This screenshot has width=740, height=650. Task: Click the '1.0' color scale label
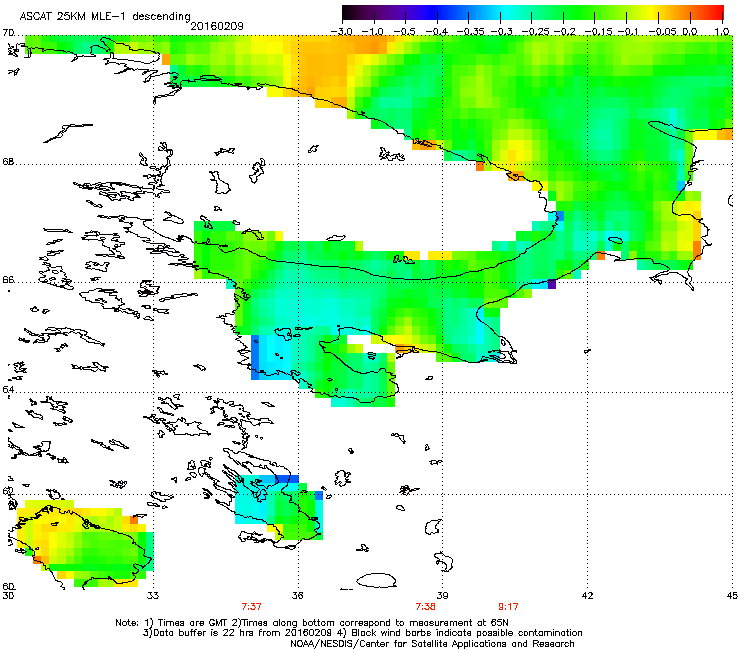[722, 32]
